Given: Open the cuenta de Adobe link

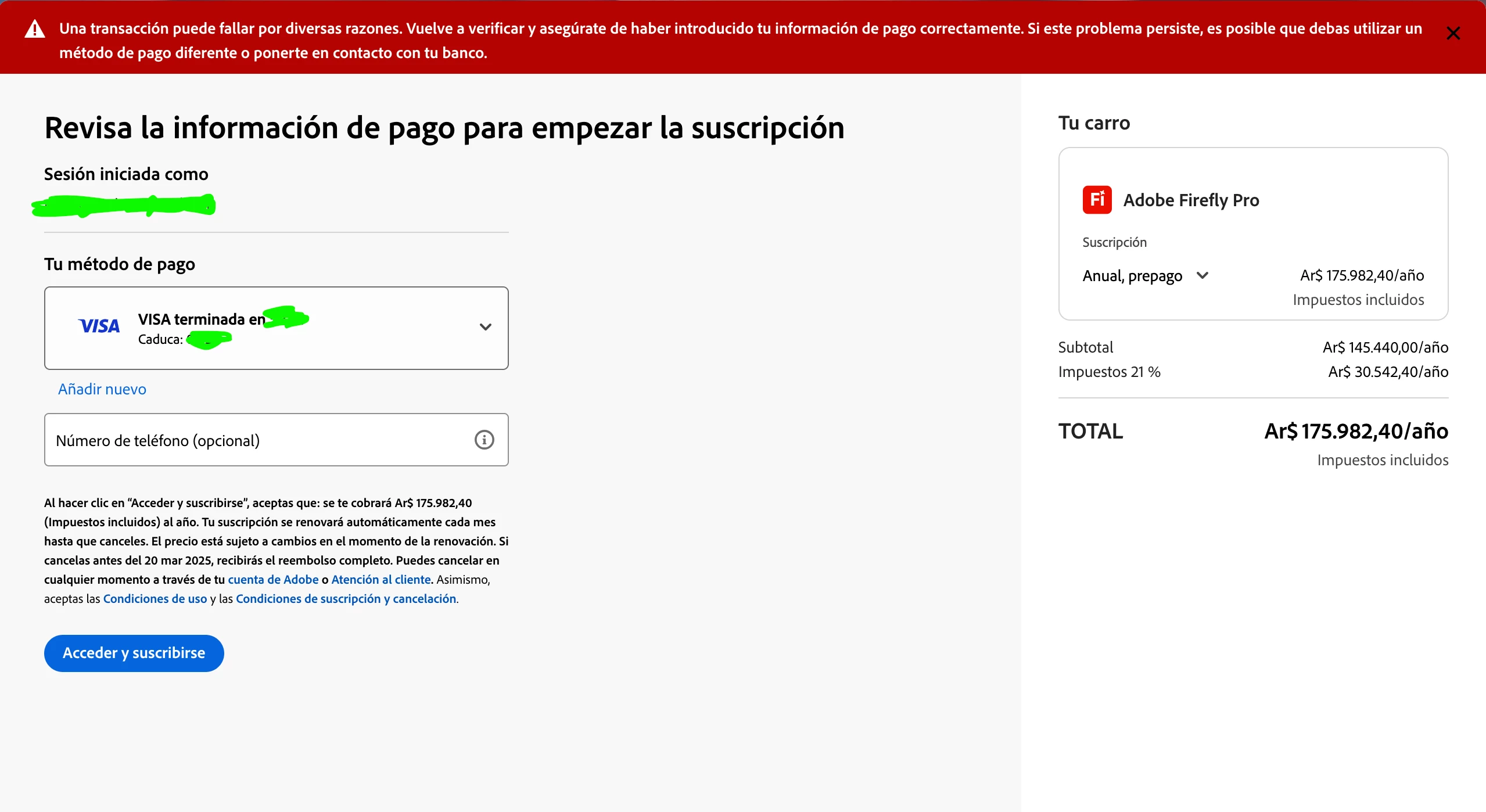Looking at the screenshot, I should coord(273,580).
